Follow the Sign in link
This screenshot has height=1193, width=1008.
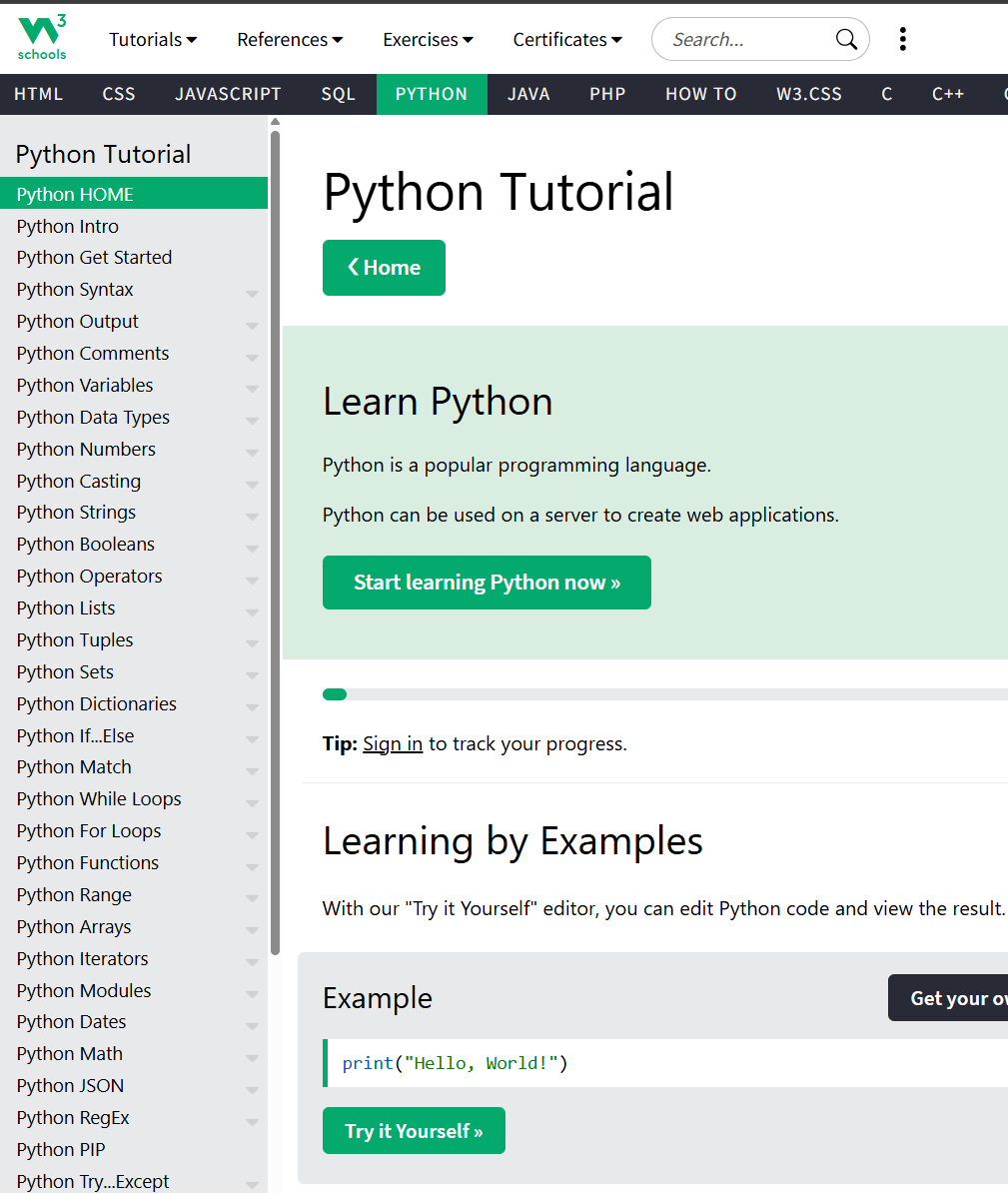393,743
